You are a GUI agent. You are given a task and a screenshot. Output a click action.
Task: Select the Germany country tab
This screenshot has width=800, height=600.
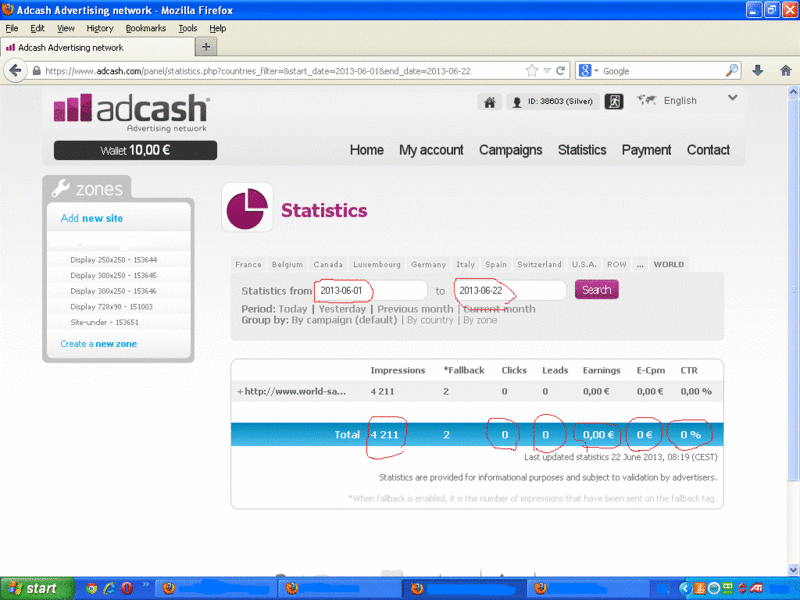[428, 265]
